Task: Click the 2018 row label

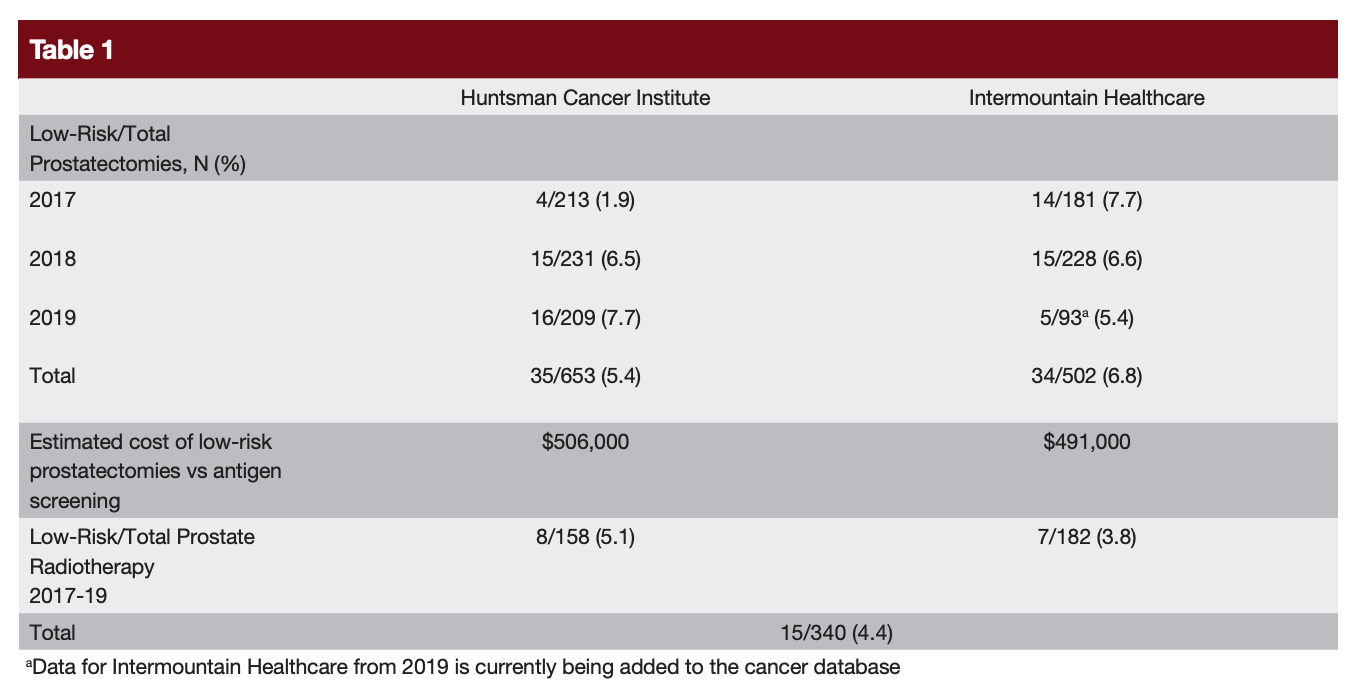Action: click(52, 259)
